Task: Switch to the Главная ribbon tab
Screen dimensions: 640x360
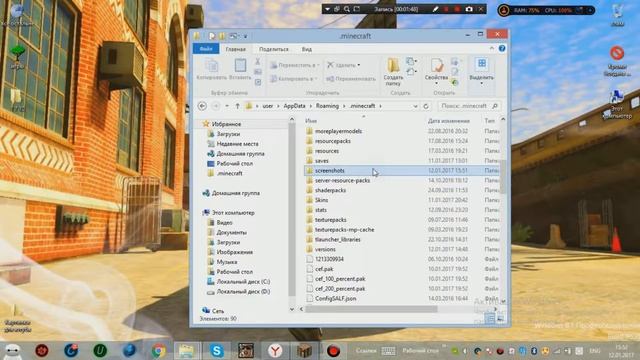Action: click(x=236, y=49)
